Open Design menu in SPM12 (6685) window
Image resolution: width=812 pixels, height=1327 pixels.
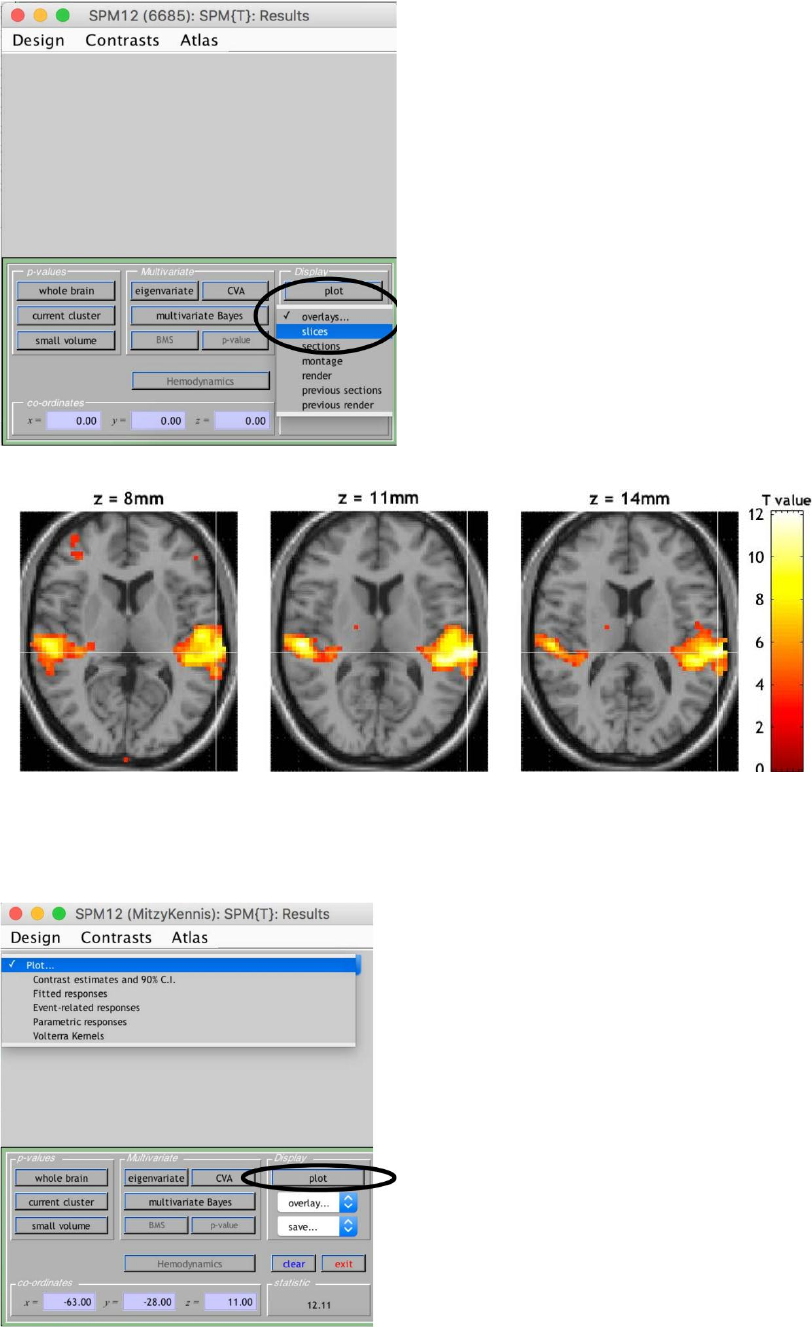pos(39,41)
